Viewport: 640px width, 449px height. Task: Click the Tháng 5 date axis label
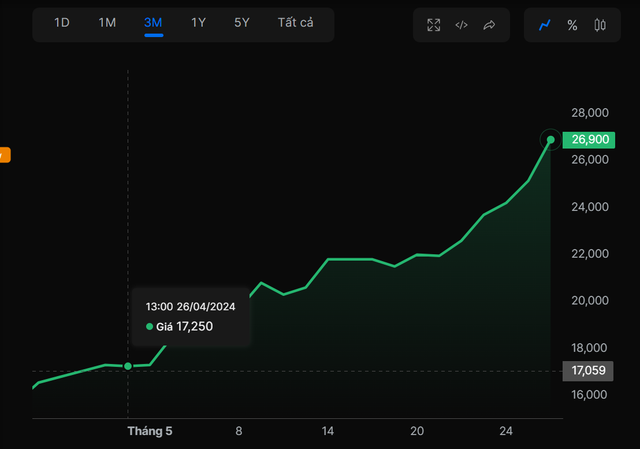tap(150, 431)
